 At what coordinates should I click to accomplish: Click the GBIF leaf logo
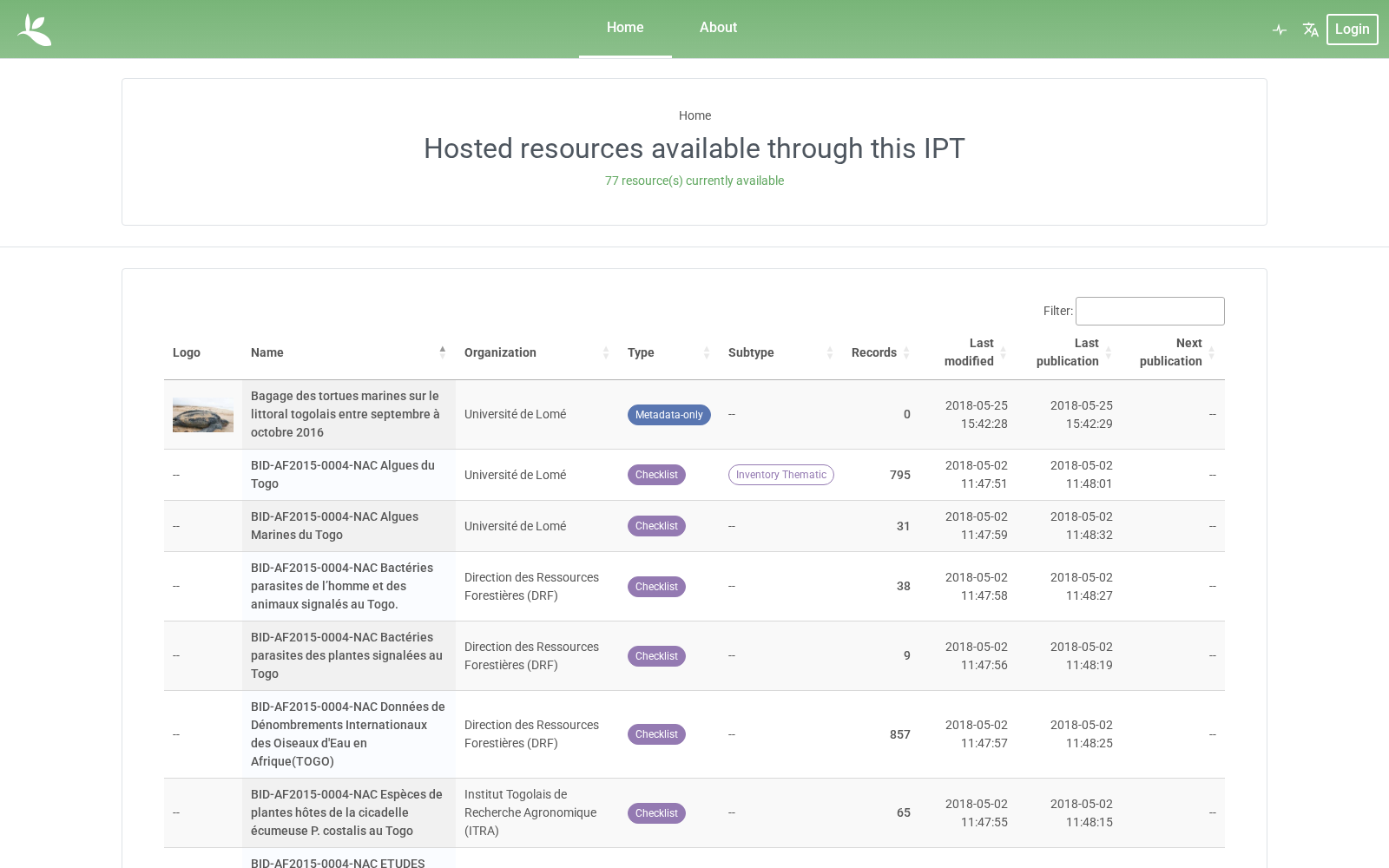[35, 30]
